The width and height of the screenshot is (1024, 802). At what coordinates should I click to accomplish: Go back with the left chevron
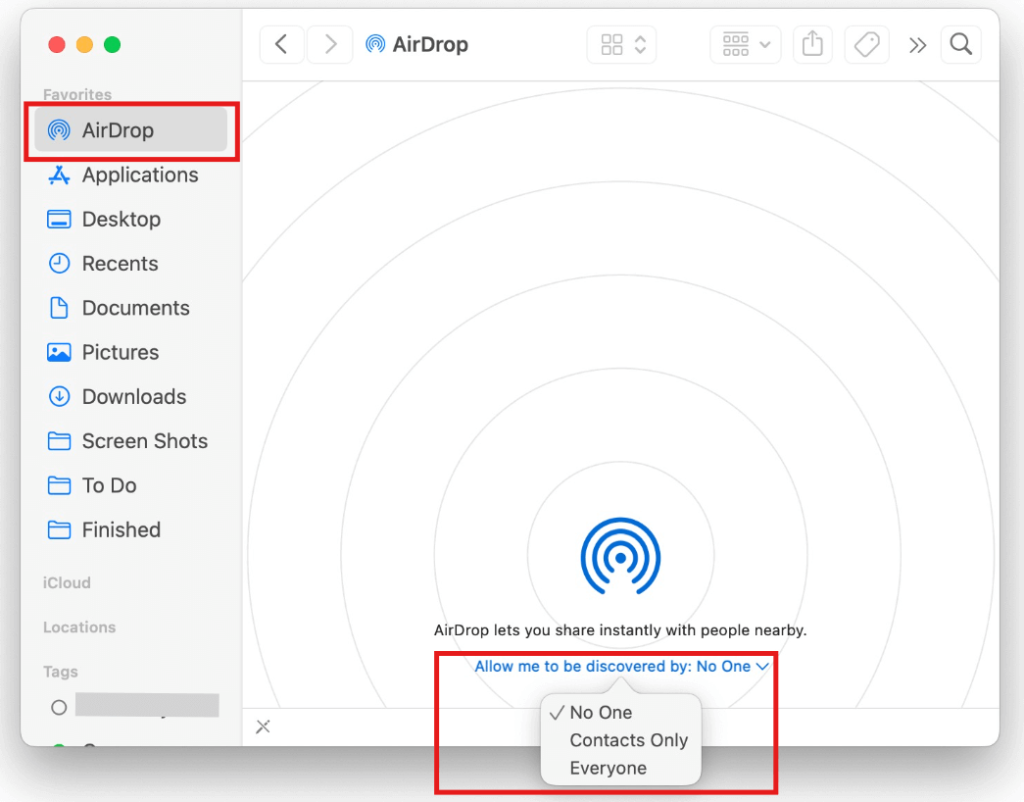tap(281, 44)
